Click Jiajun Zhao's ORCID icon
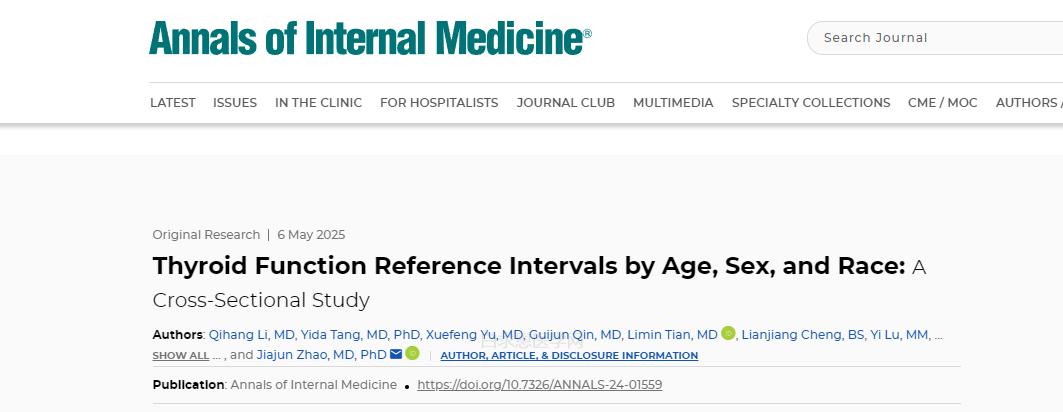Viewport: 1063px width, 412px height. (412, 354)
